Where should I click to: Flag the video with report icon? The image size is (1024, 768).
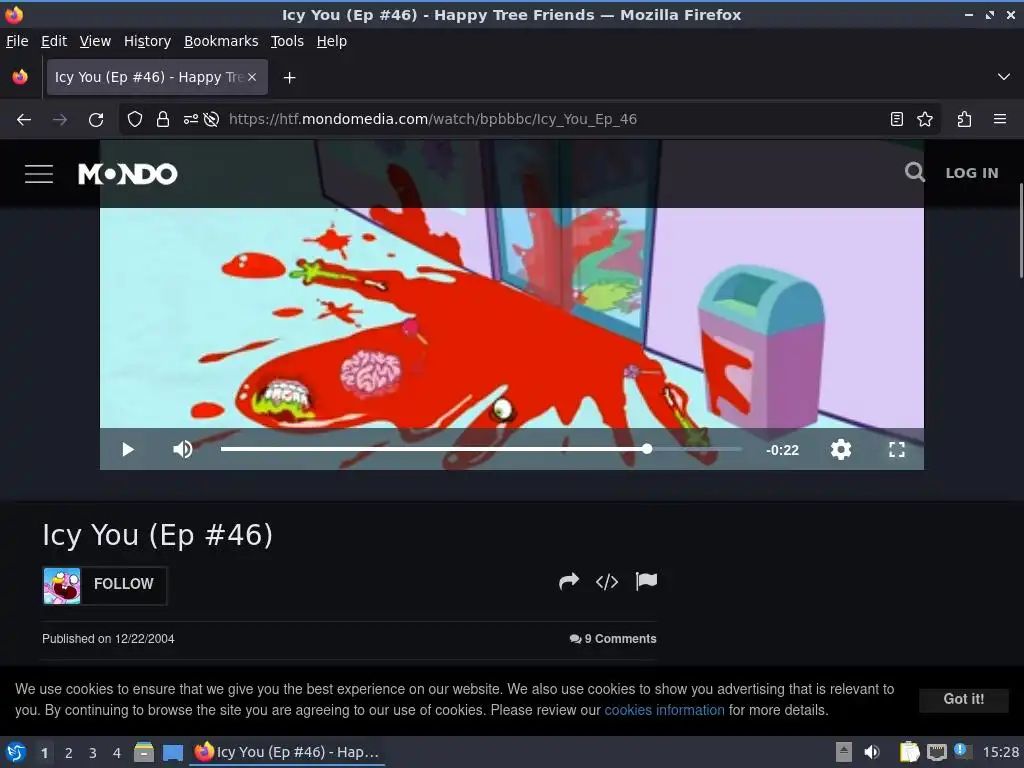click(x=646, y=581)
